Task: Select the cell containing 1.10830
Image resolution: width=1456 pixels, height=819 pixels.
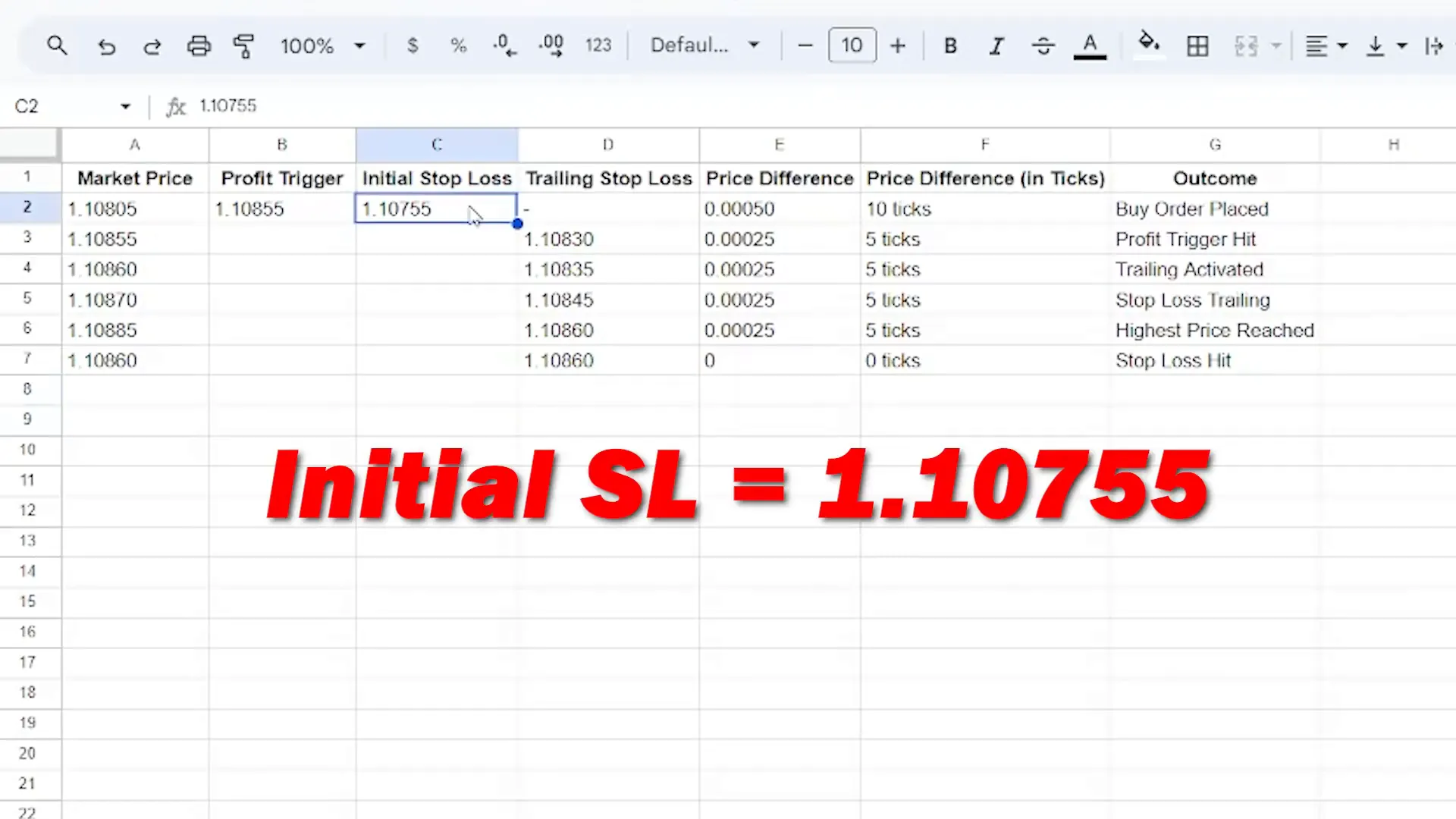Action: pyautogui.click(x=608, y=239)
